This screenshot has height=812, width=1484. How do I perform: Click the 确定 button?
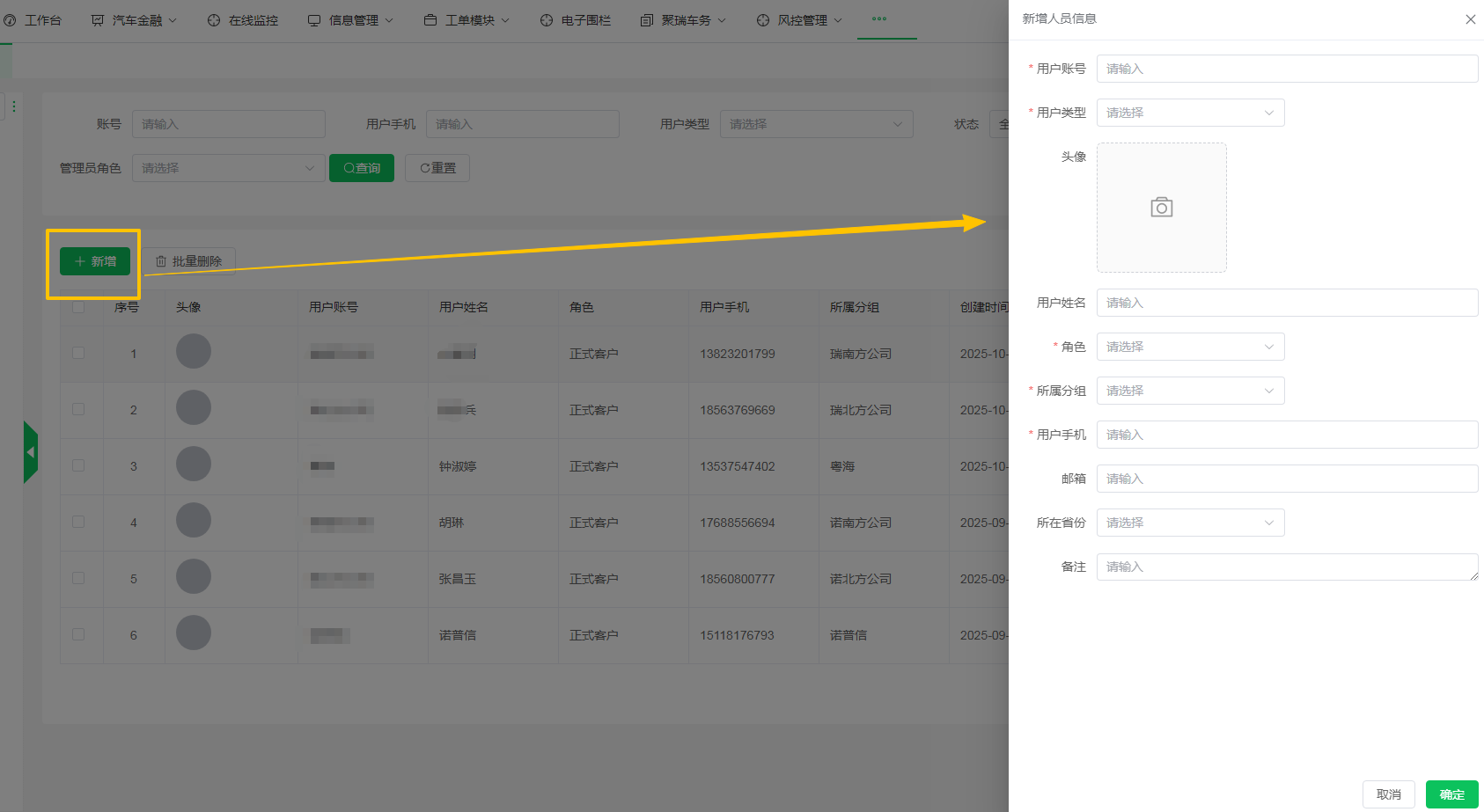click(x=1451, y=794)
